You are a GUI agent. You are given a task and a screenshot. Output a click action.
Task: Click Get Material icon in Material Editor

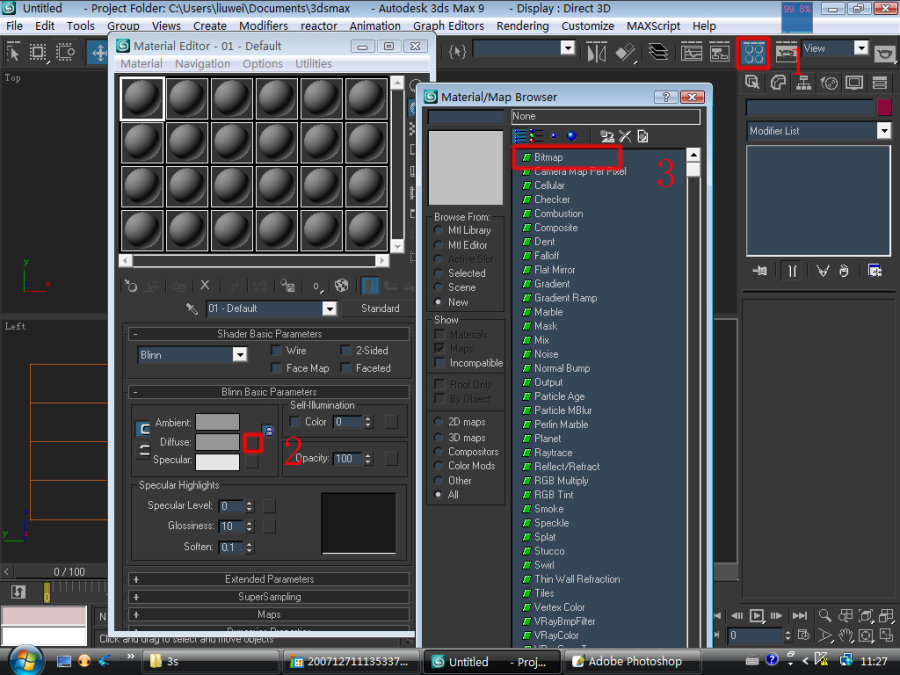pos(131,285)
